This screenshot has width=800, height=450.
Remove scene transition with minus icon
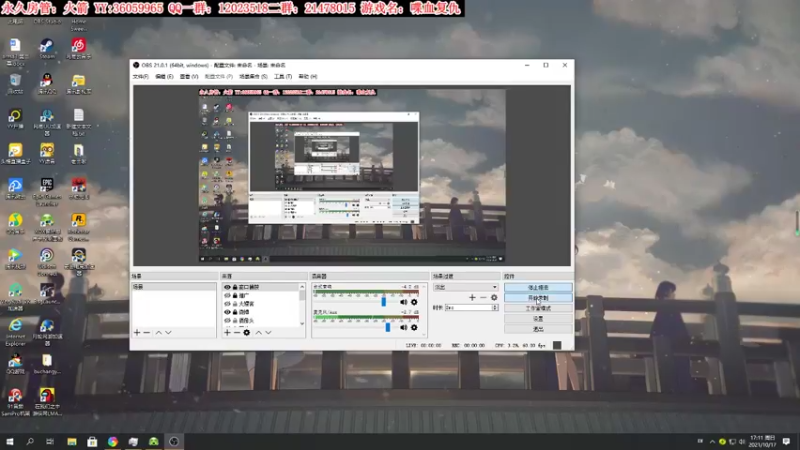click(x=483, y=297)
